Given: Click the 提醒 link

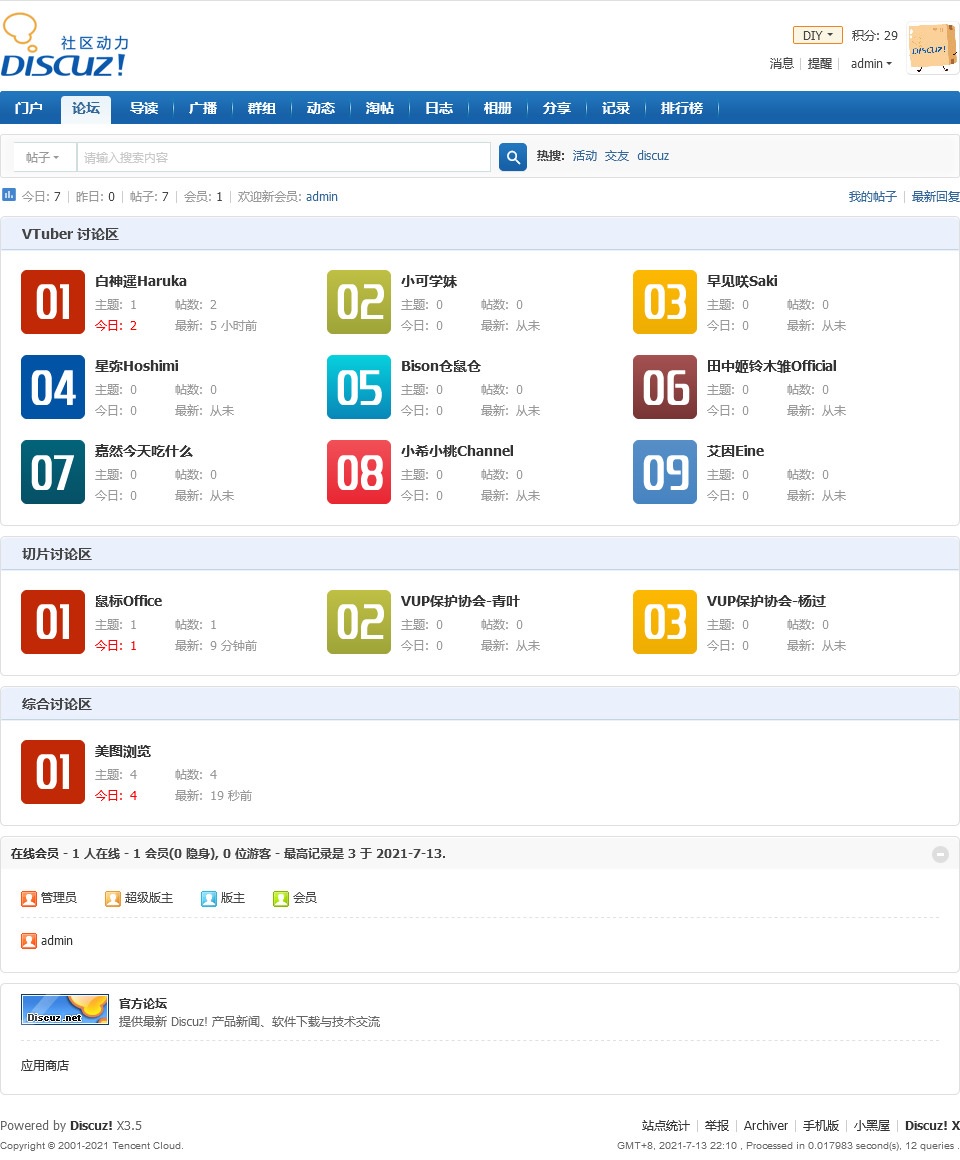Looking at the screenshot, I should [x=819, y=64].
